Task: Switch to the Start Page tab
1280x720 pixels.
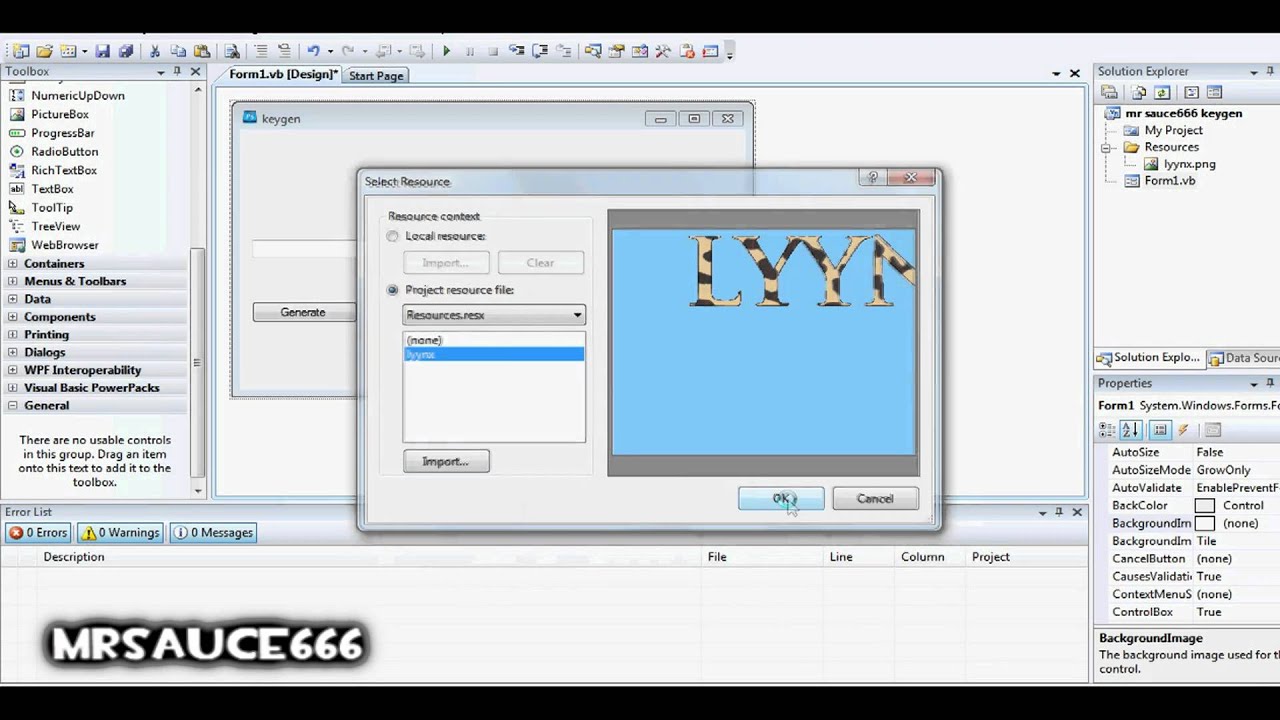Action: point(376,76)
